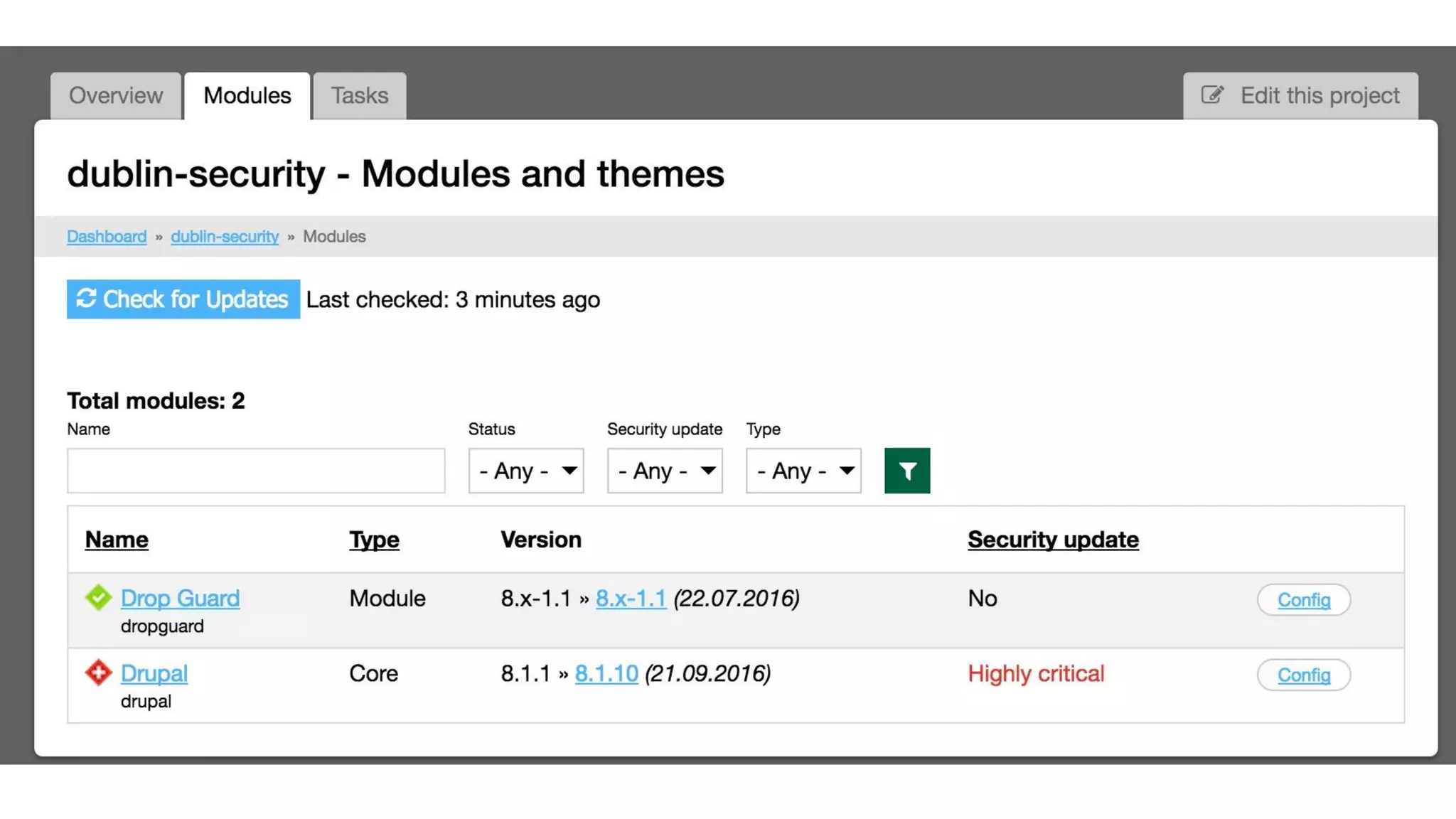Click the green checkmark icon beside Drop Guard
1456x819 pixels.
click(98, 597)
